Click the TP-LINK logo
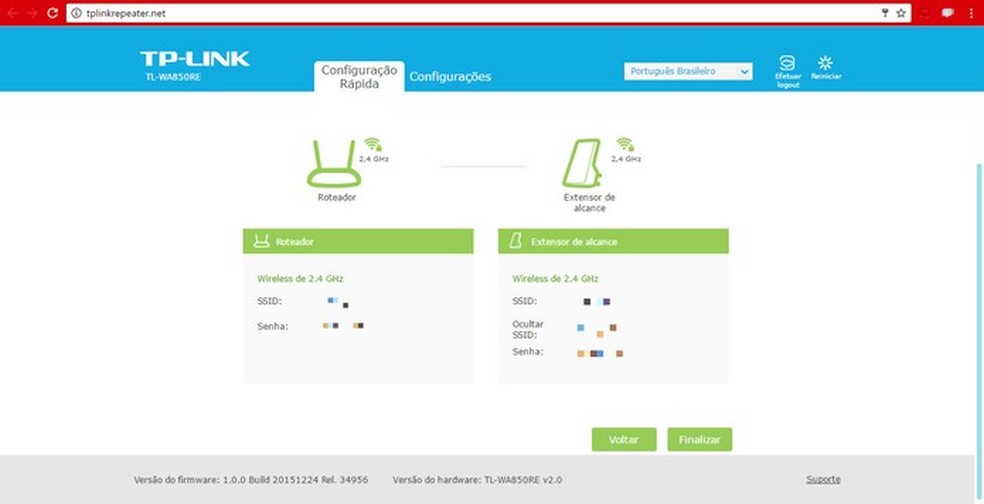The image size is (984, 504). (x=195, y=59)
